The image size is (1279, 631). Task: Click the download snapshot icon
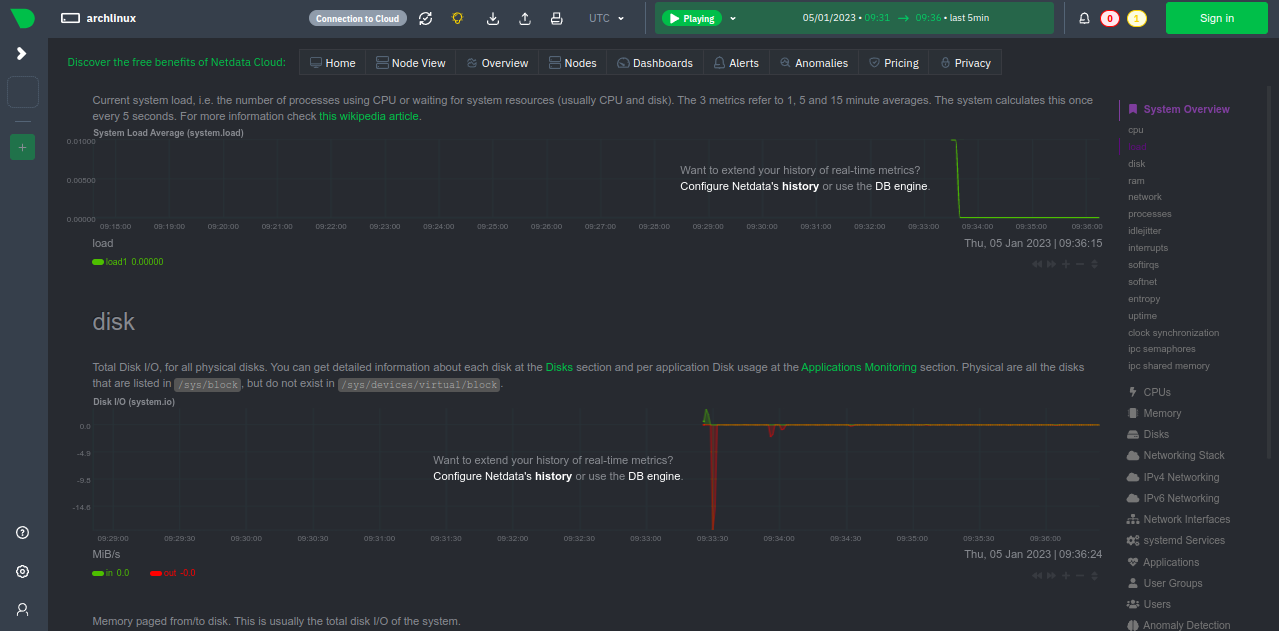[492, 18]
